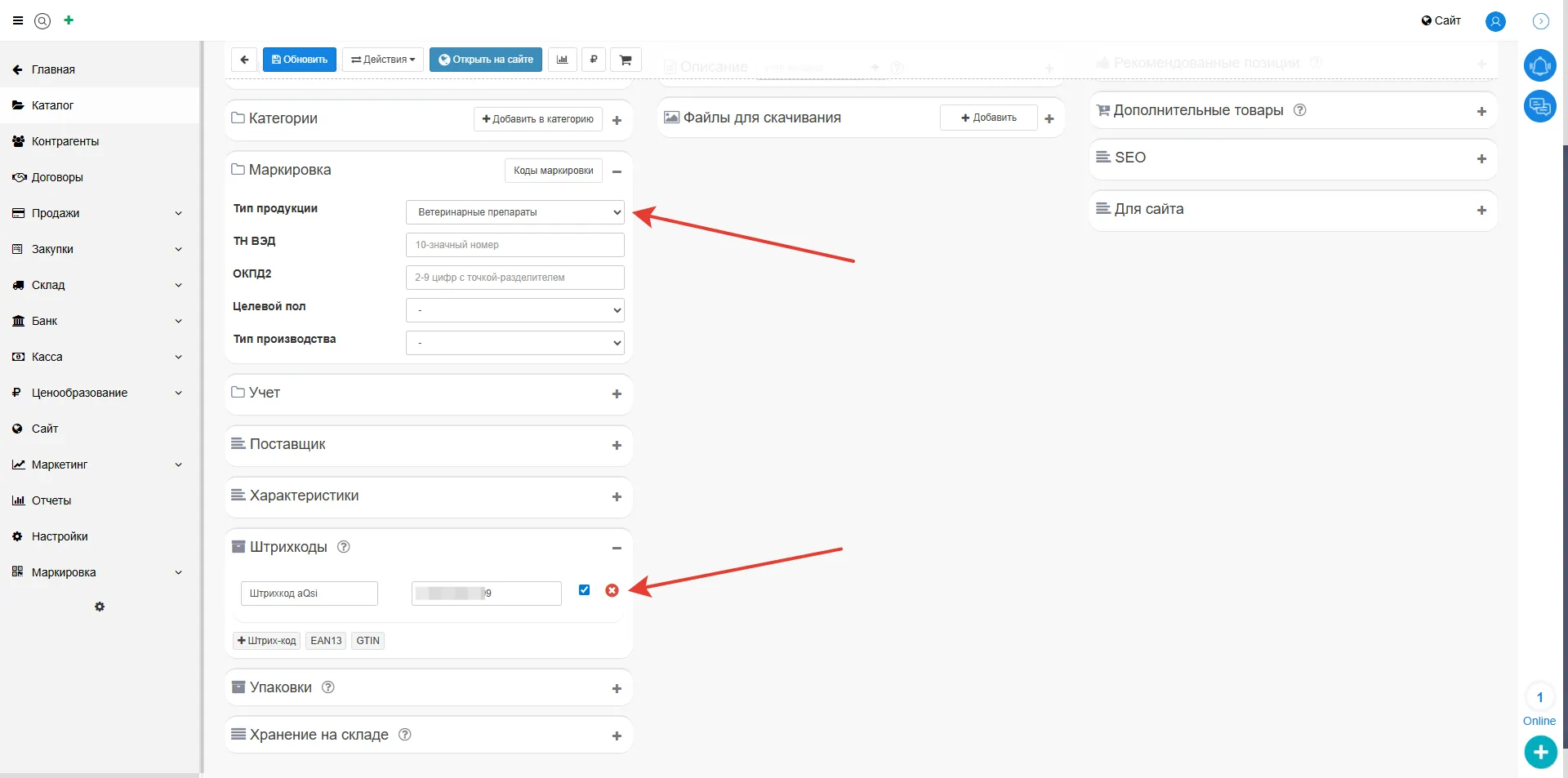This screenshot has width=1568, height=778.
Task: Click the Коды маркировки button
Action: point(553,171)
